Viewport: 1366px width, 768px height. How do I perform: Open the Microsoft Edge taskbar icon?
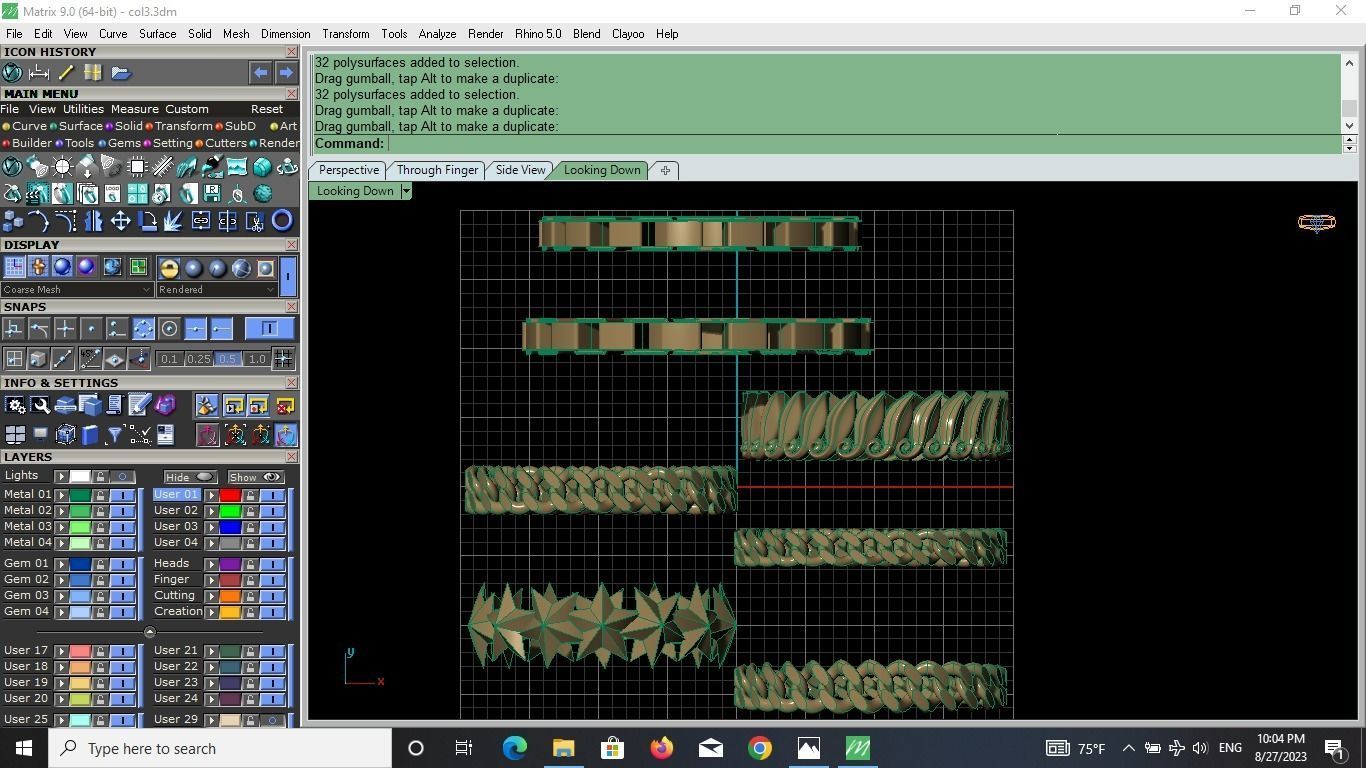514,748
